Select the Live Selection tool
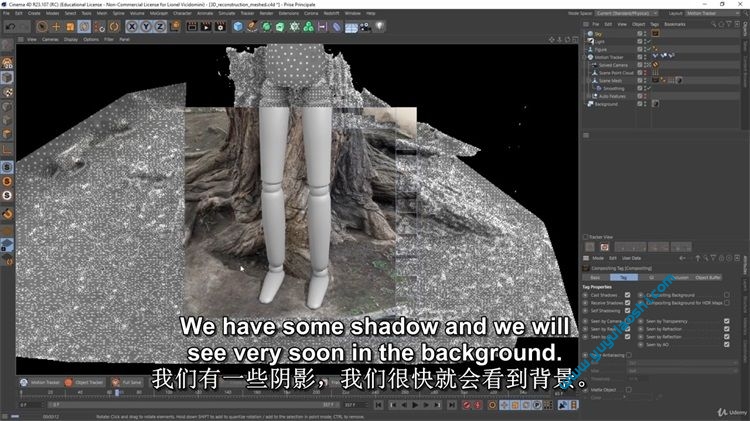The width and height of the screenshot is (750, 421). 42,27
